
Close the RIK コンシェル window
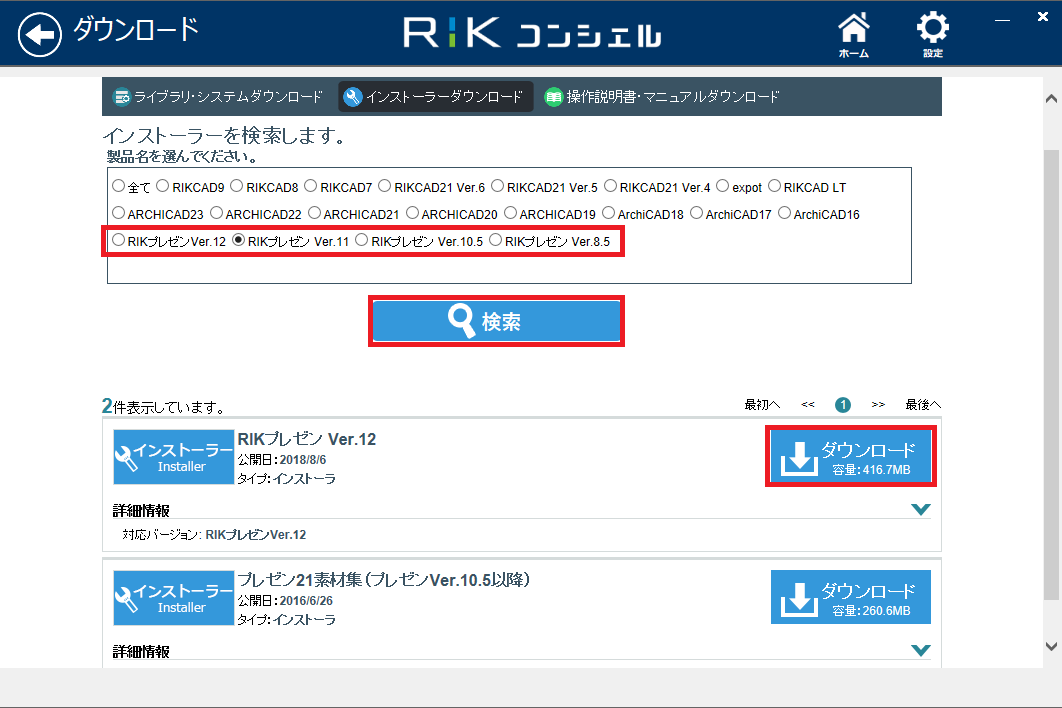pyautogui.click(x=1043, y=17)
